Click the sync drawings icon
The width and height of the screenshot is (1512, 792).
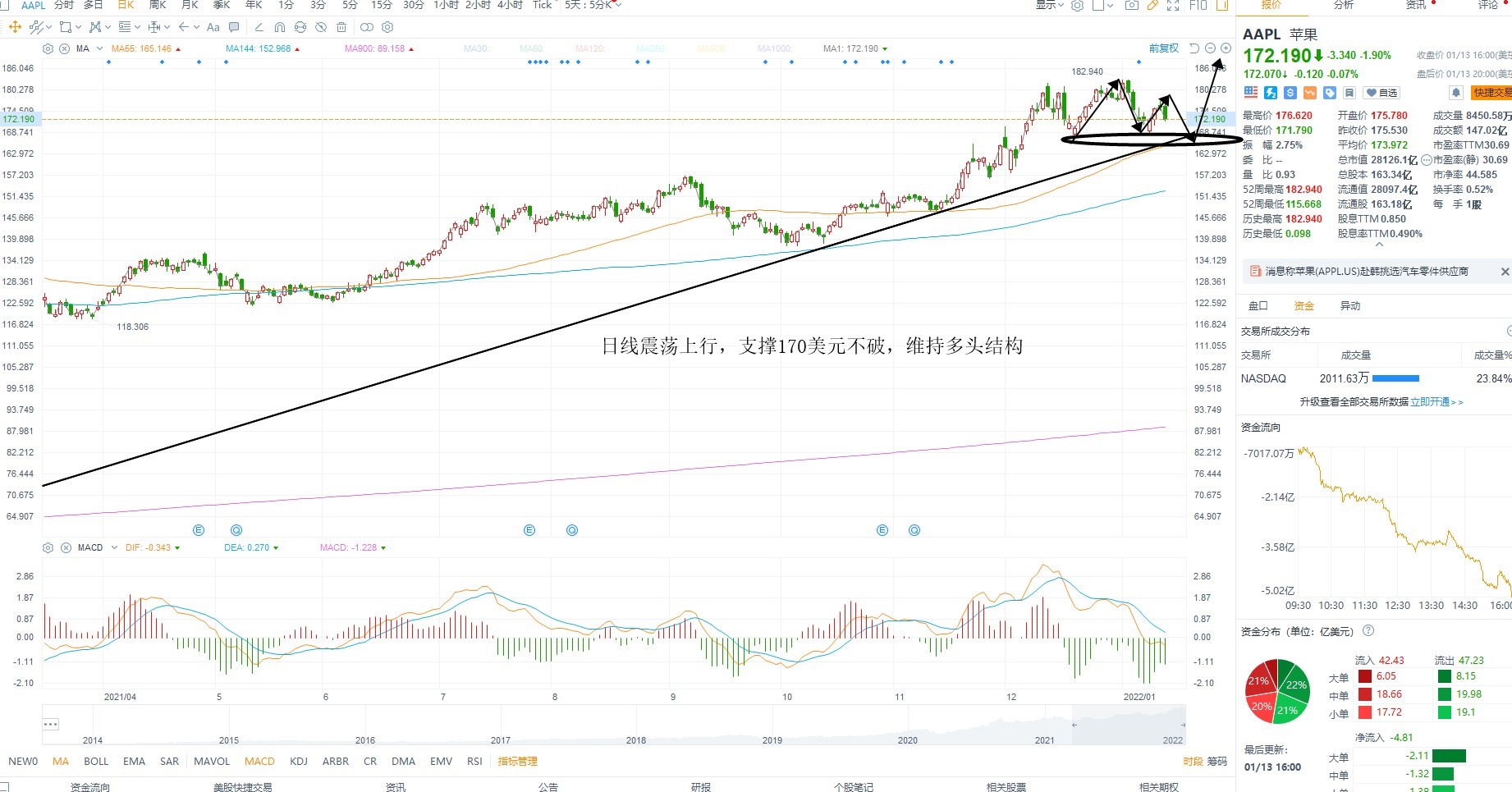coord(300,27)
